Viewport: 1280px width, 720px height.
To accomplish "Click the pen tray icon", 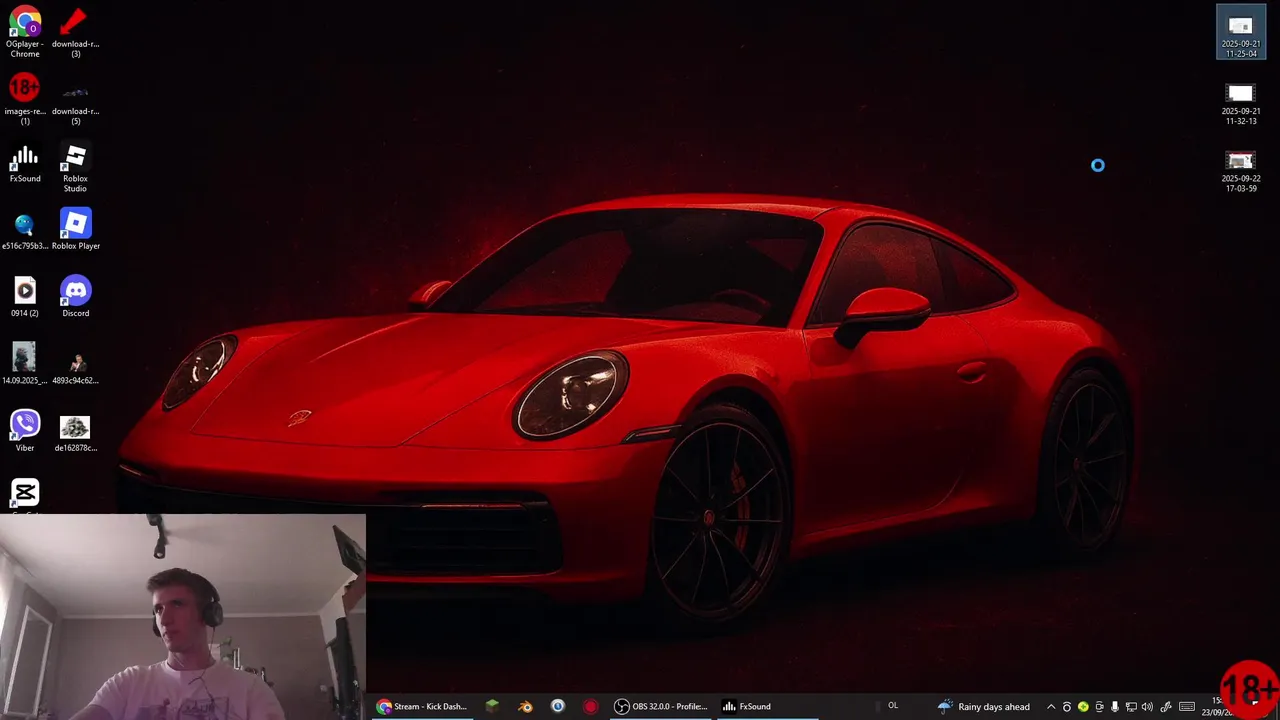I will [1166, 707].
